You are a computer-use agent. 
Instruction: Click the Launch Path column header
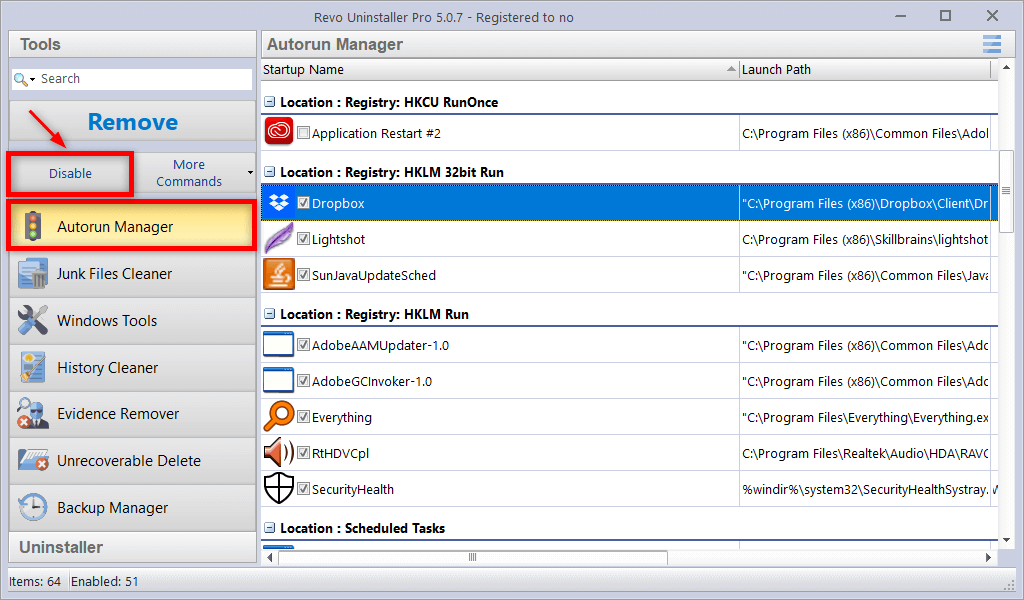865,69
